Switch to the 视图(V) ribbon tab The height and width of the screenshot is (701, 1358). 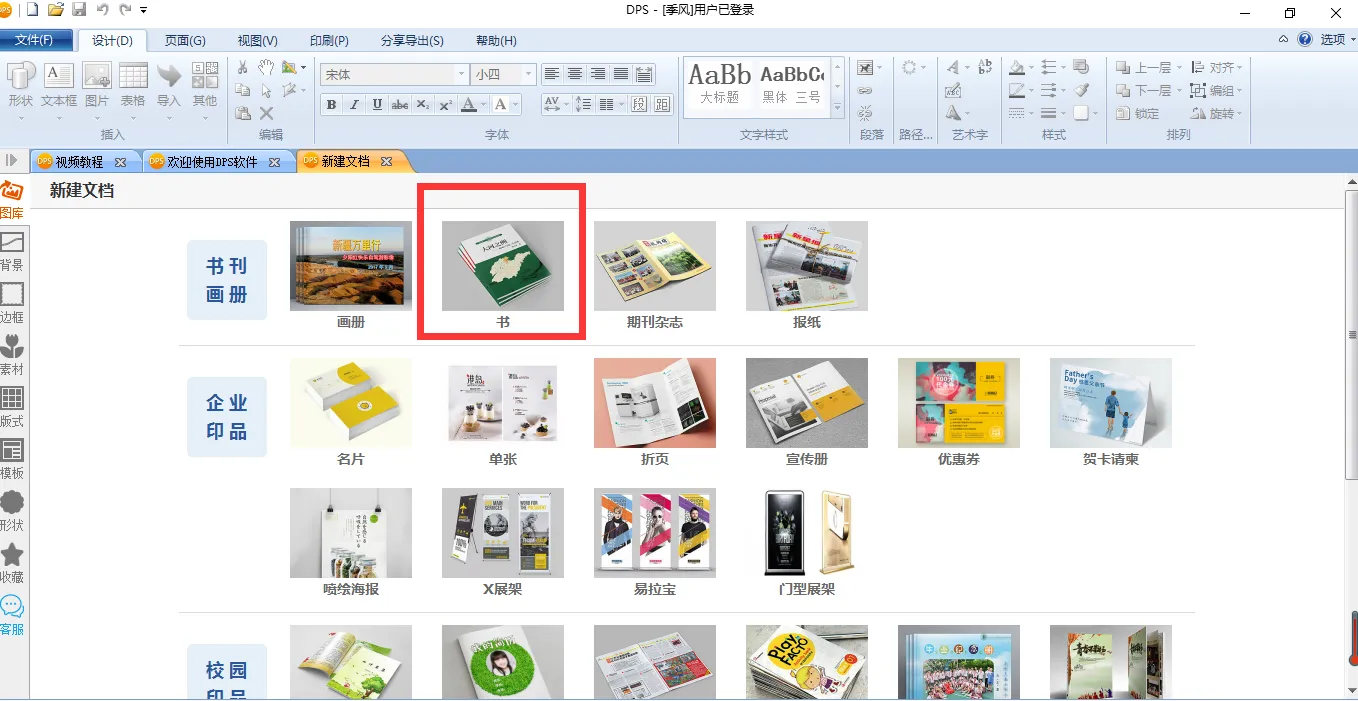pyautogui.click(x=257, y=41)
